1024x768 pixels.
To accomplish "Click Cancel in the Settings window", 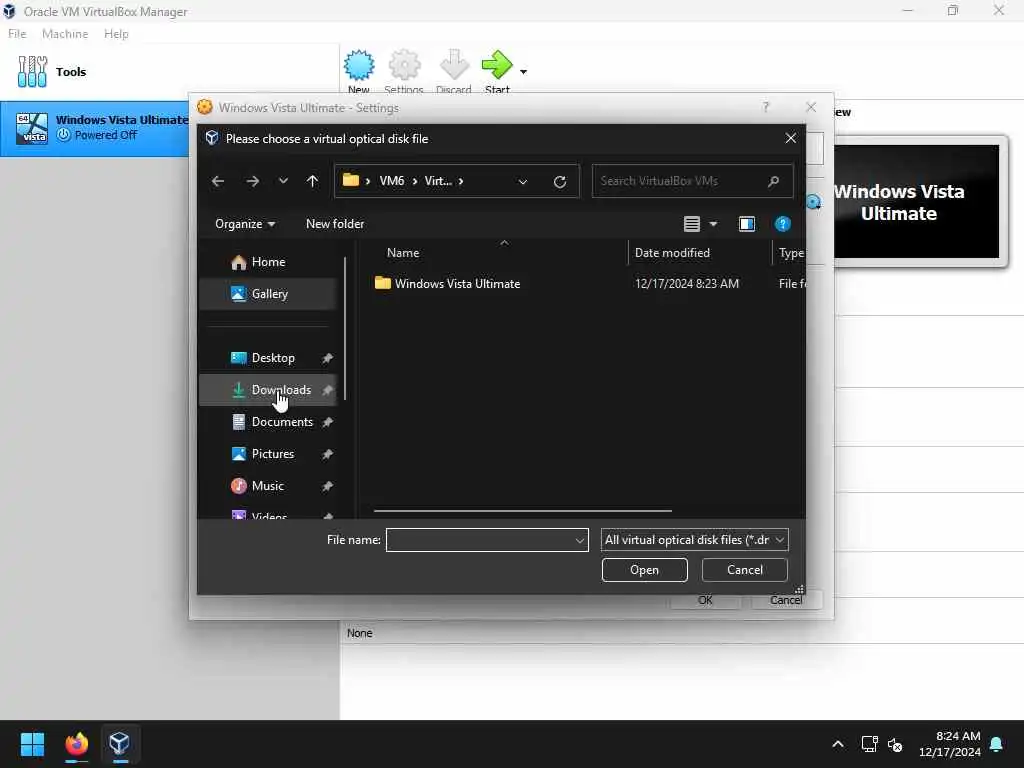I will click(x=786, y=600).
